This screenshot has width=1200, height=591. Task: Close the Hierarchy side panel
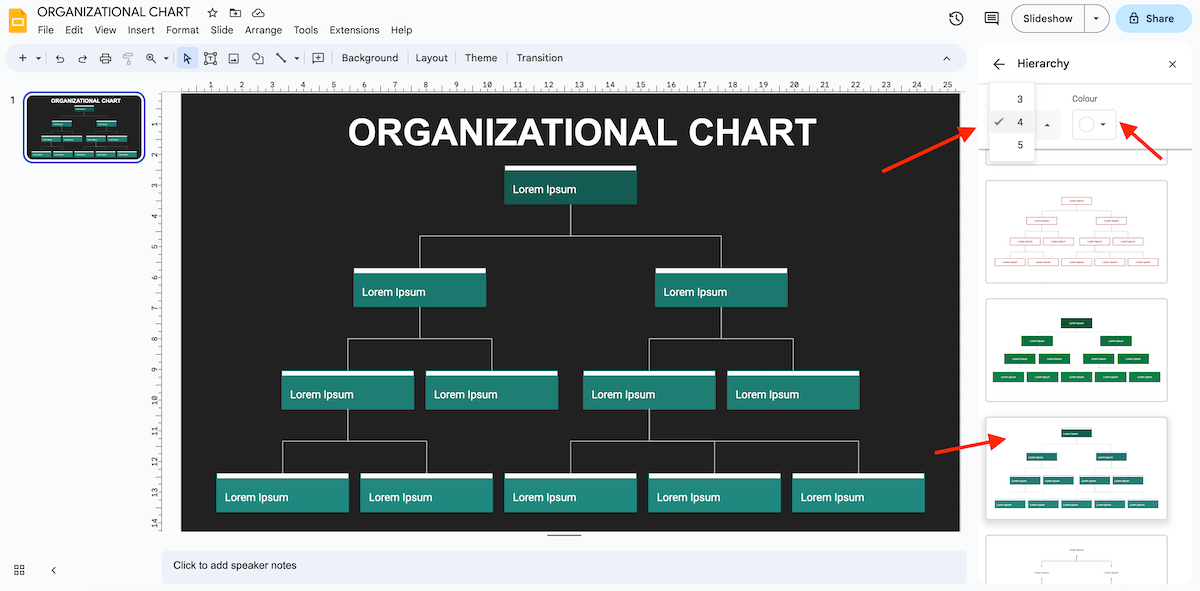pos(1173,64)
